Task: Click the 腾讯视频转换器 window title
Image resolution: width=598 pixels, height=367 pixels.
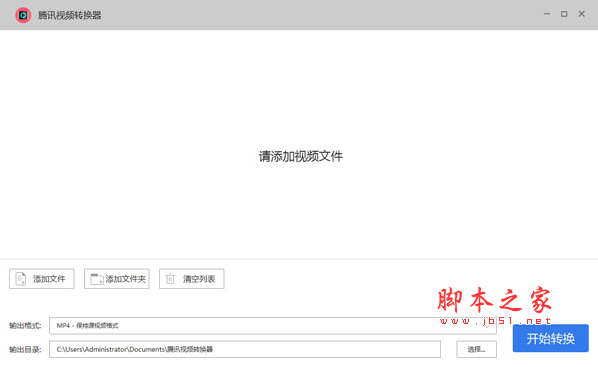Action: pos(69,15)
